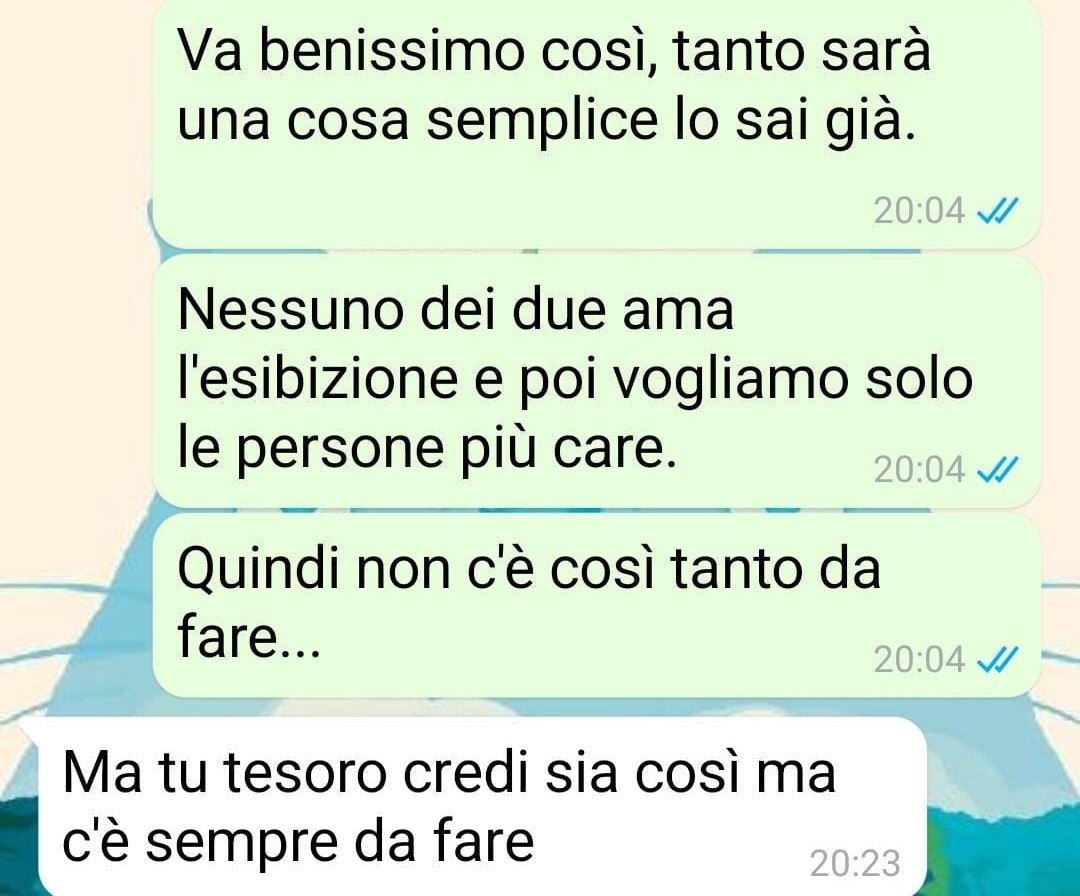Viewport: 1080px width, 896px height.
Task: Select the 'Nessuno dei due ama l'esibizione' bubble
Action: click(x=596, y=381)
